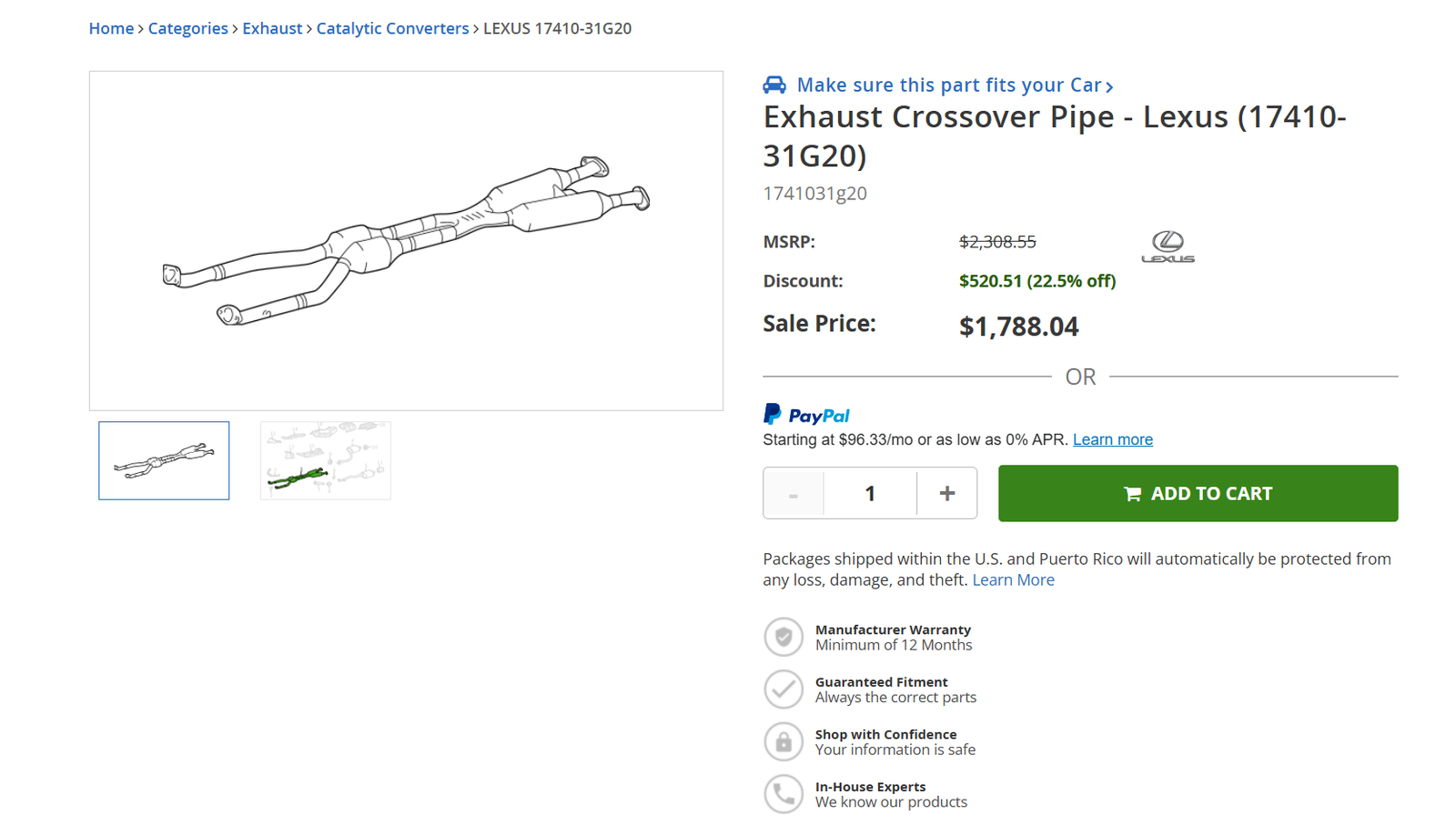Increase quantity with the plus button

click(x=946, y=493)
